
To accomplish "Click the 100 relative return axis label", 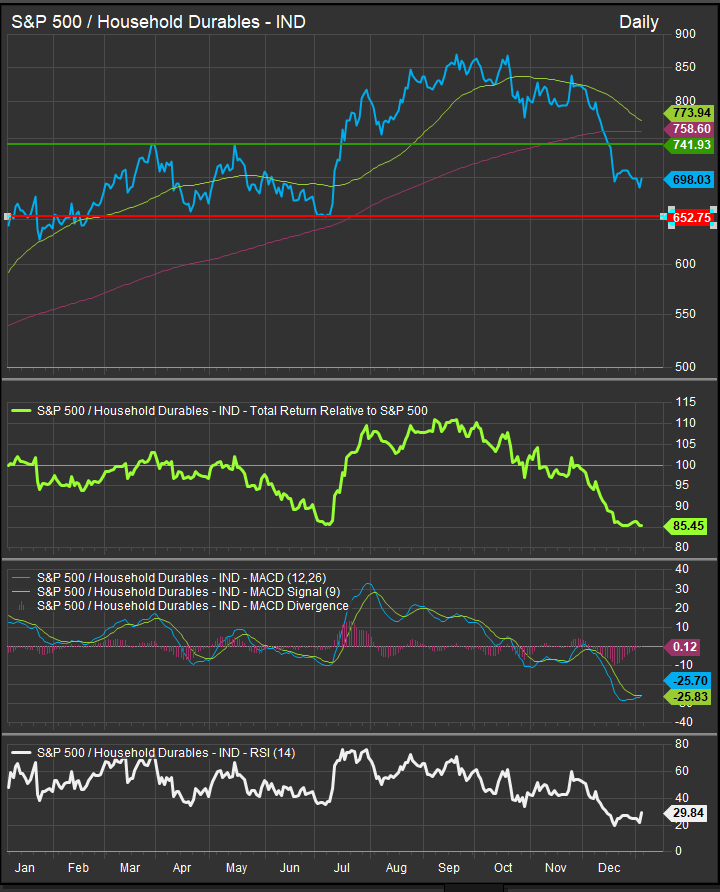I will [685, 465].
